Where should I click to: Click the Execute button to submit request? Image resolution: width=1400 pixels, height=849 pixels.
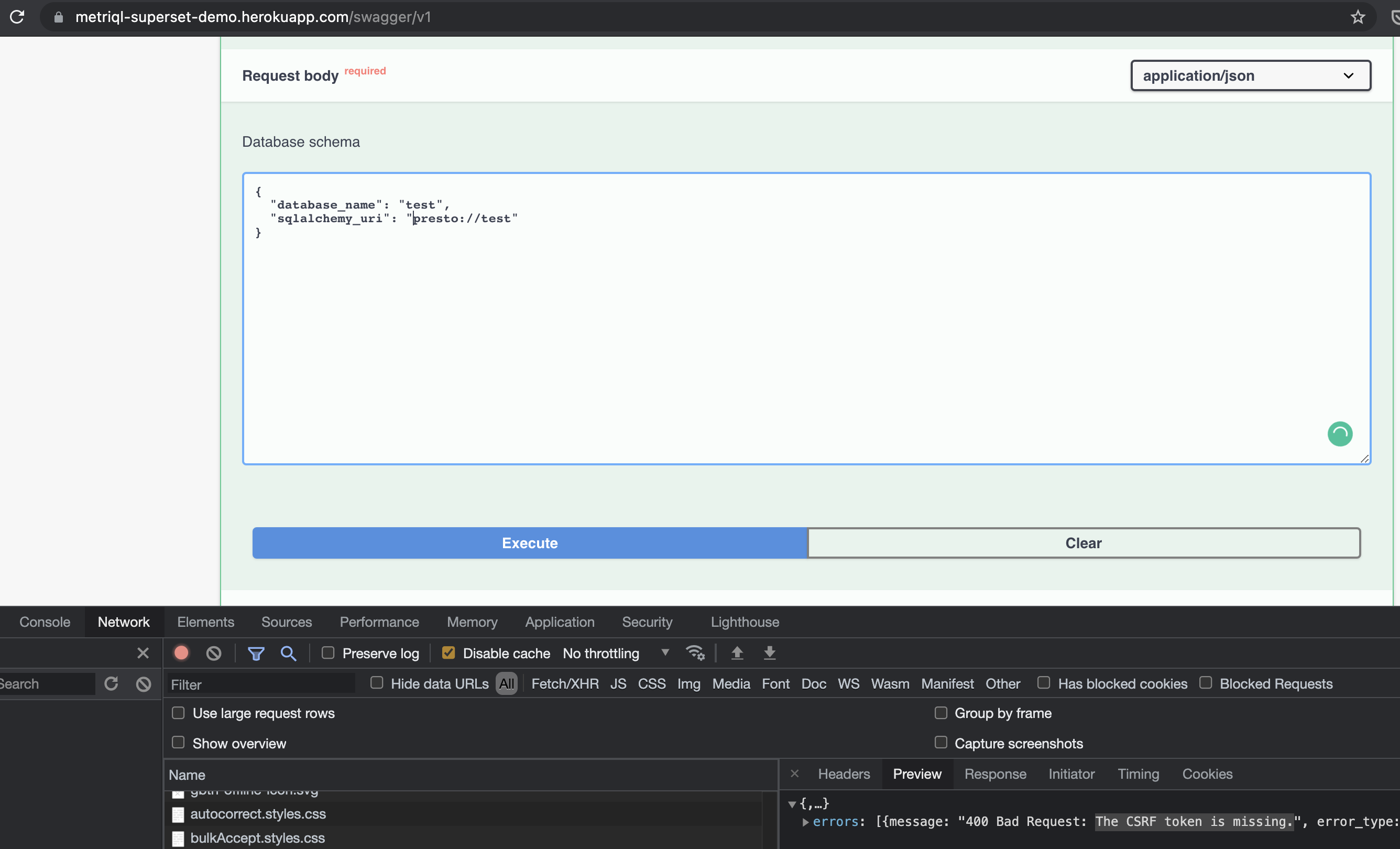click(530, 543)
